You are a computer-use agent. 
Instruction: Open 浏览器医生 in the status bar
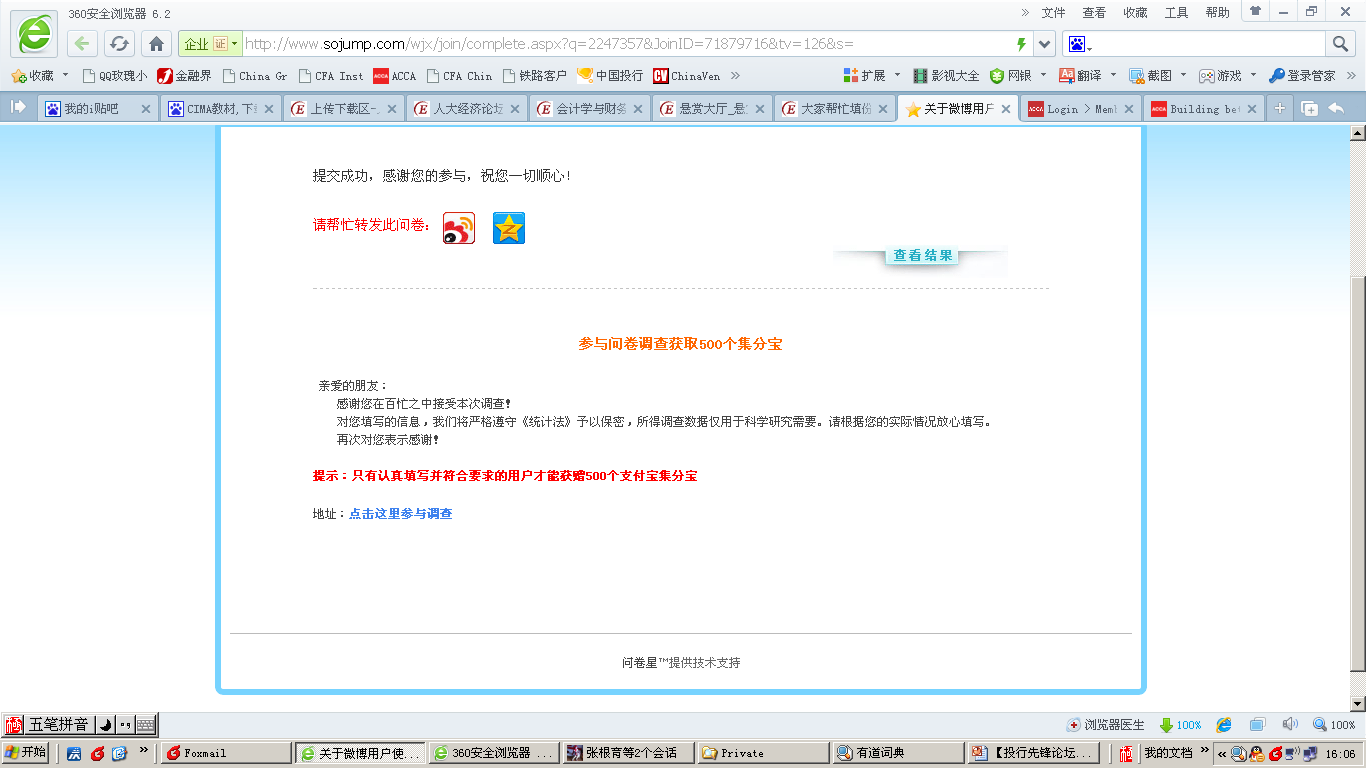pos(1105,725)
